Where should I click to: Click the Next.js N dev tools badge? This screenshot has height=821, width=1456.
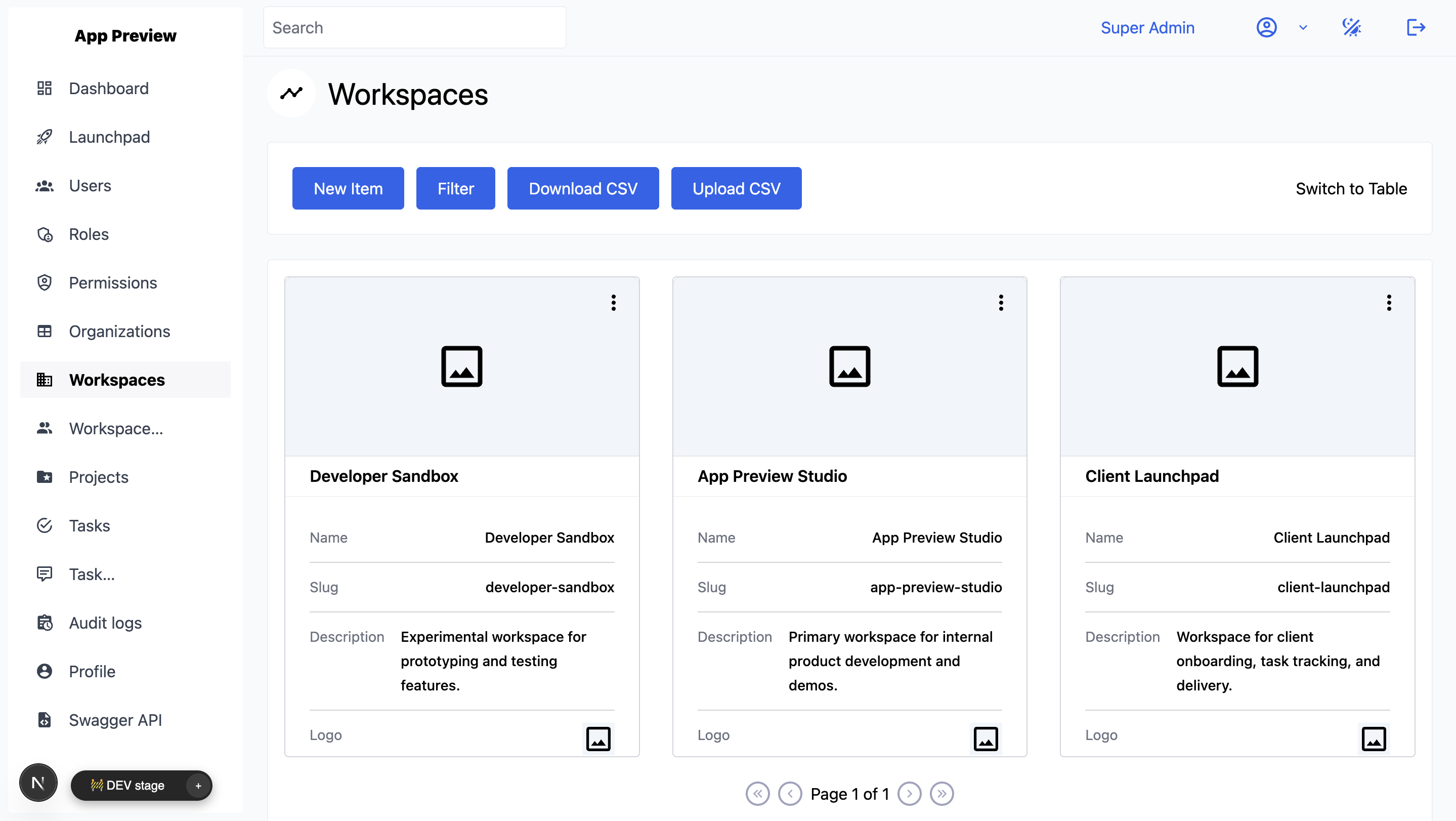tap(38, 783)
